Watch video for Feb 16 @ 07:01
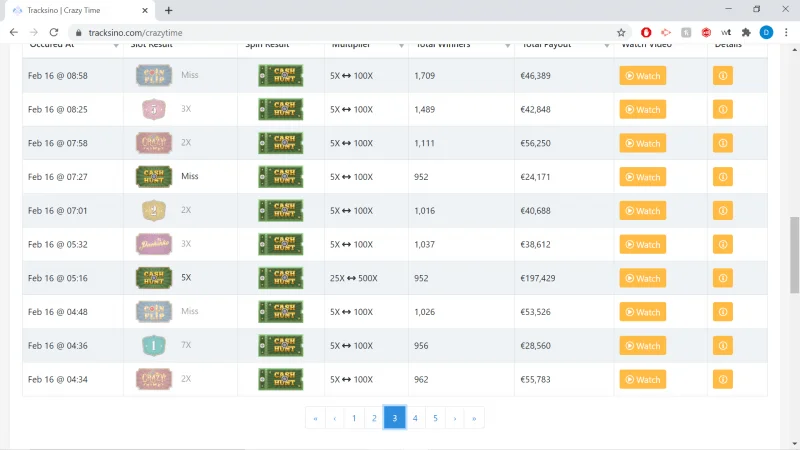 tap(642, 211)
